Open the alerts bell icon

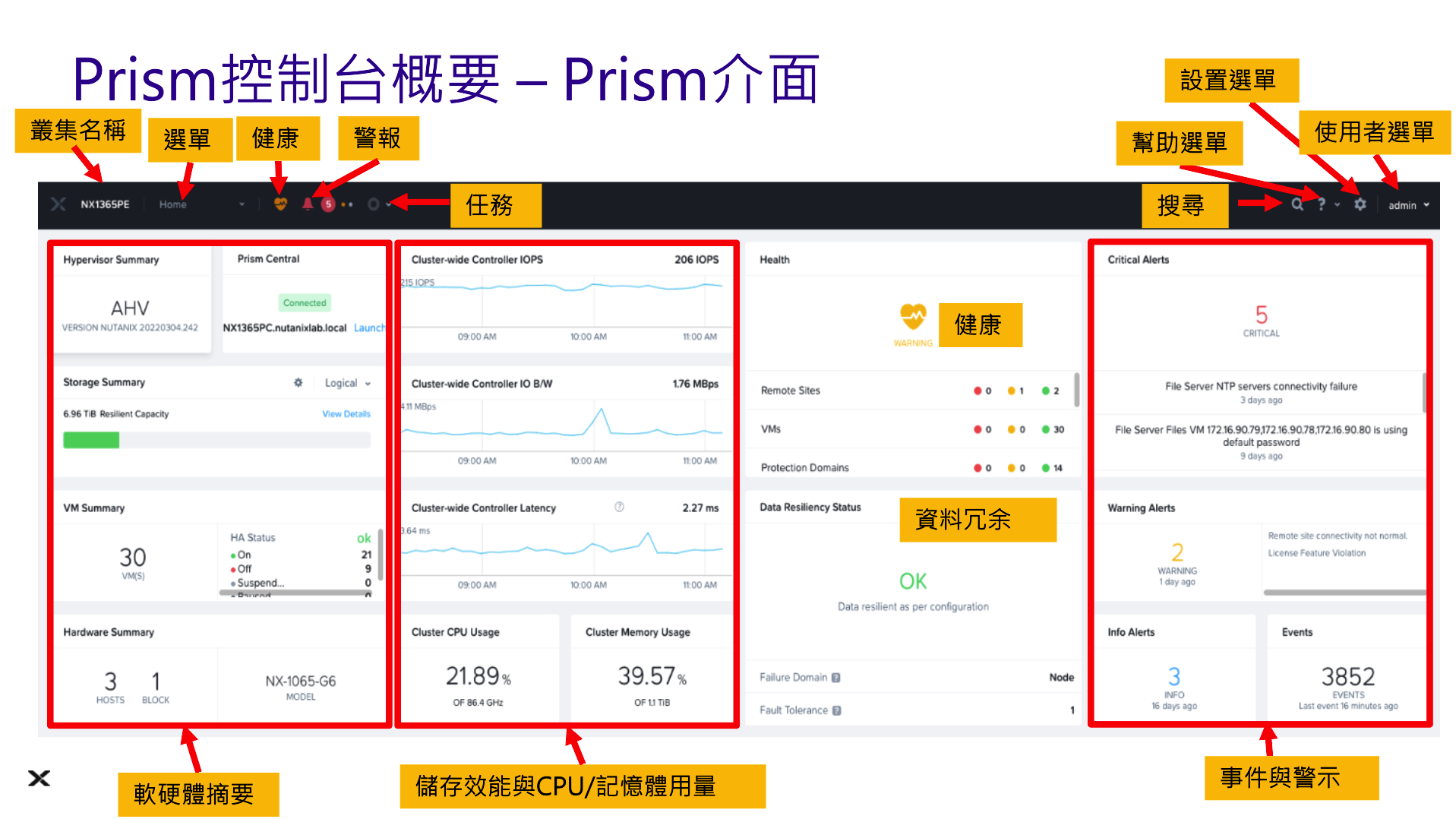point(308,204)
